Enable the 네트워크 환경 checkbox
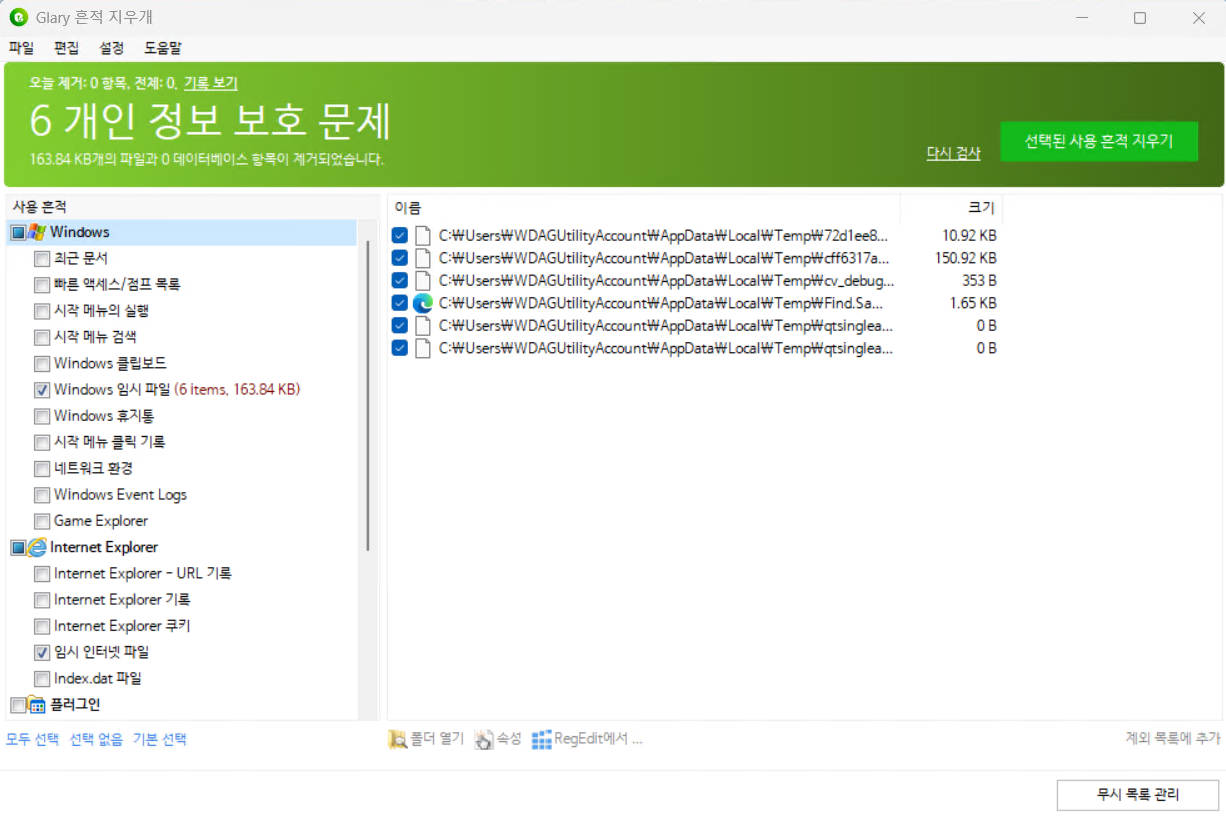 tap(42, 469)
